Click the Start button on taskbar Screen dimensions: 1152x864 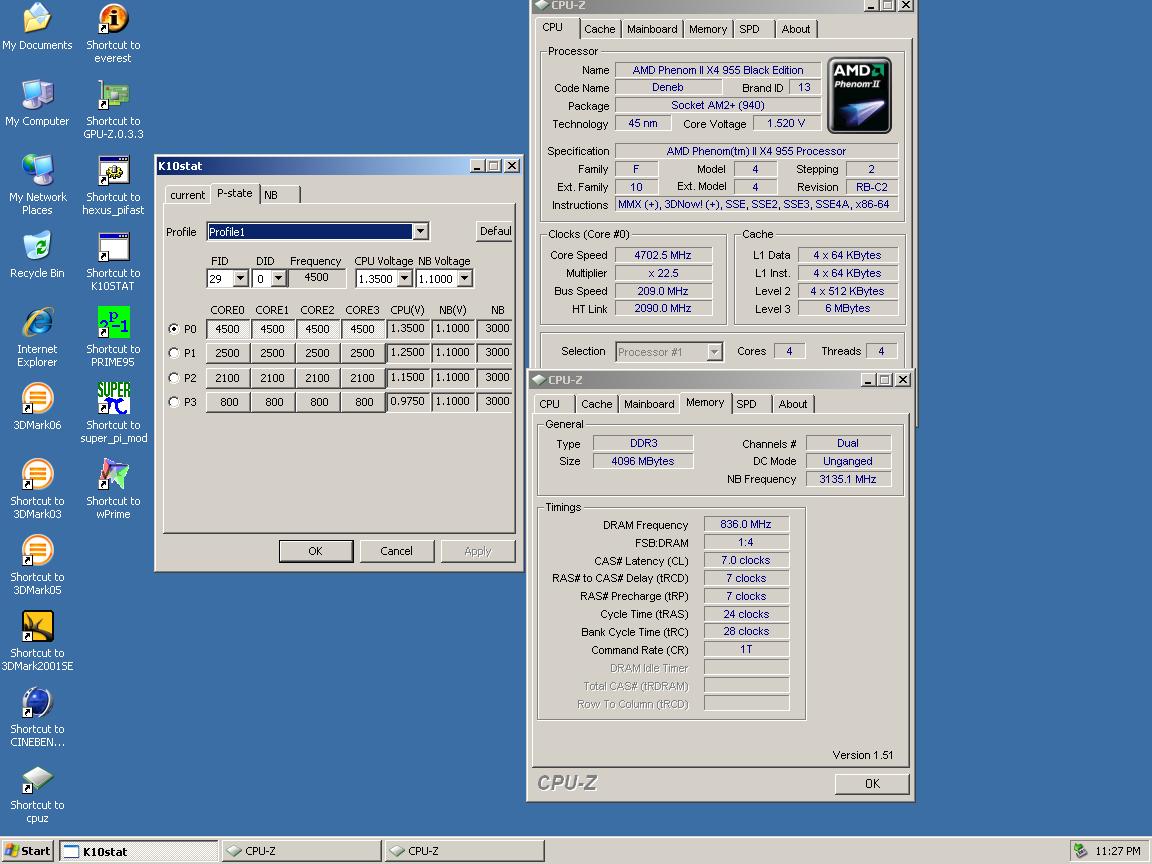coord(28,851)
